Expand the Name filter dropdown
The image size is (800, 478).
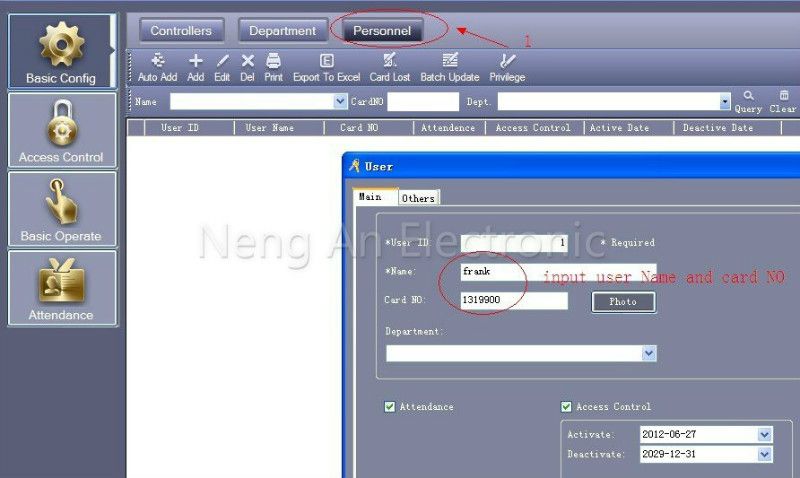pos(340,102)
